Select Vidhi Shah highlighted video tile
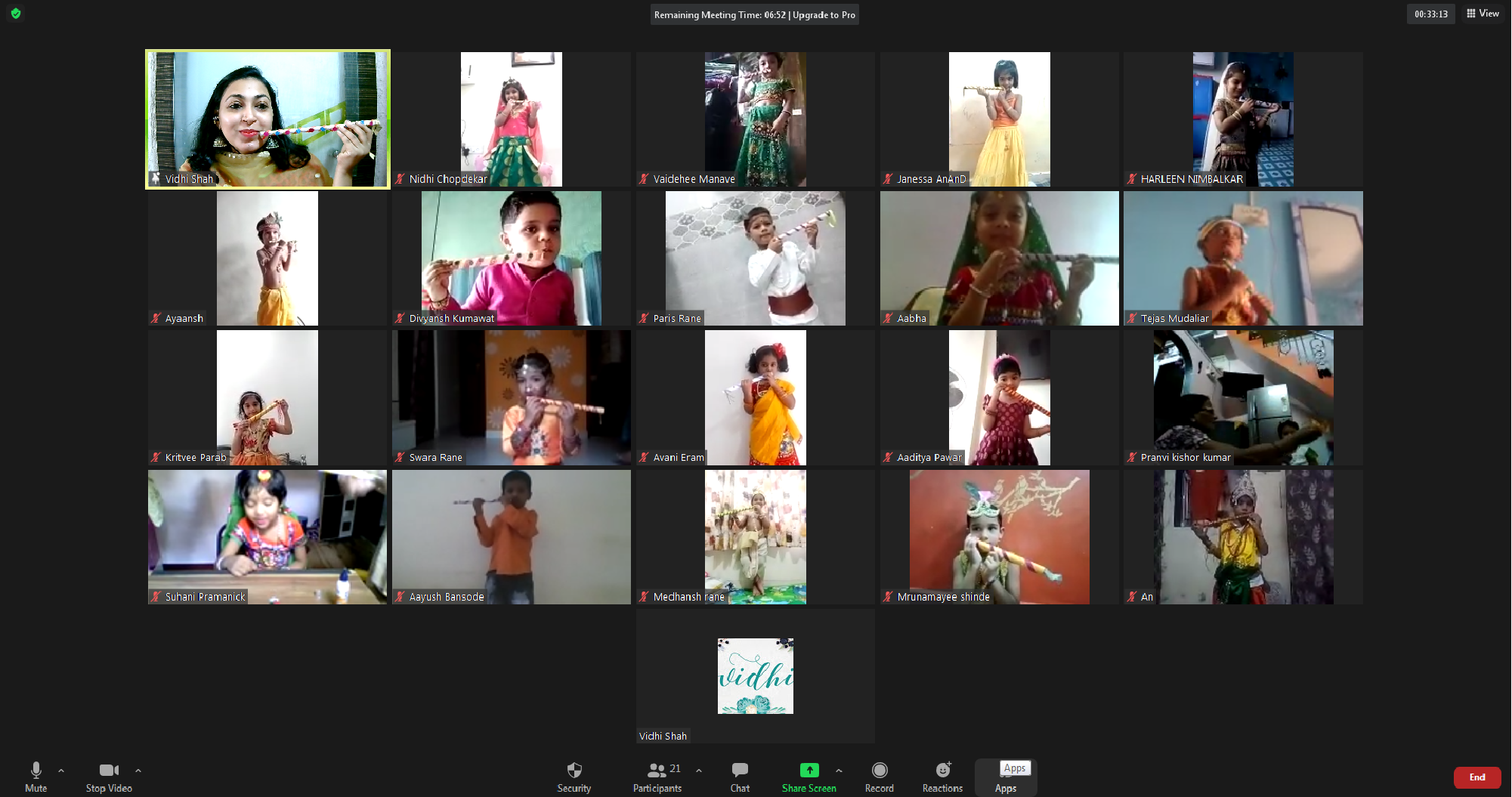Screen dimensions: 1512x797 tap(267, 119)
